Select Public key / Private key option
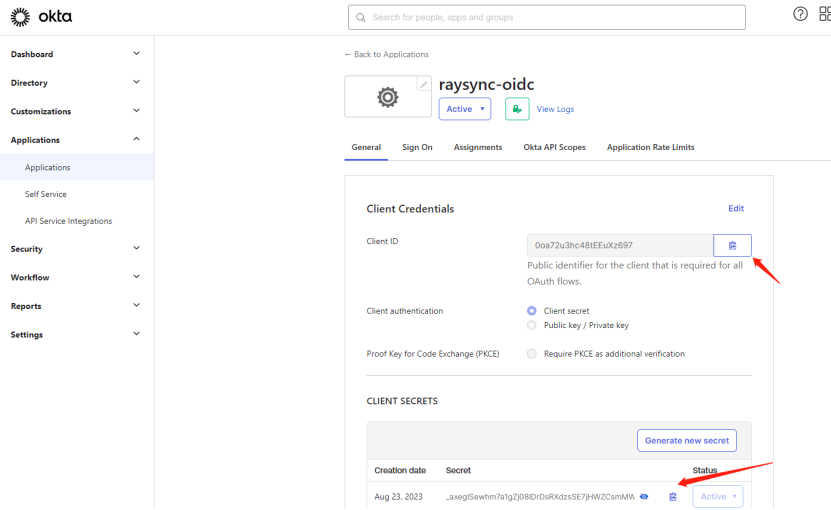This screenshot has width=831, height=510. [x=532, y=325]
